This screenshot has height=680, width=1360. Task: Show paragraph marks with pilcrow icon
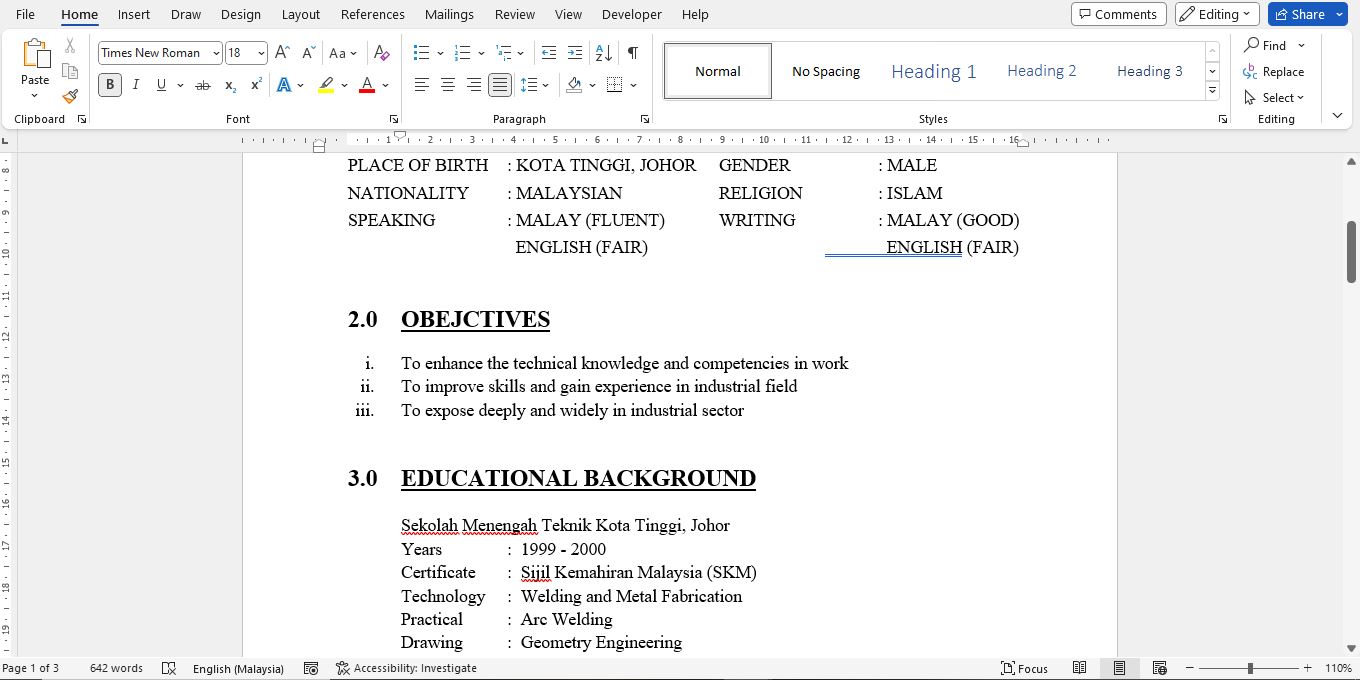632,53
